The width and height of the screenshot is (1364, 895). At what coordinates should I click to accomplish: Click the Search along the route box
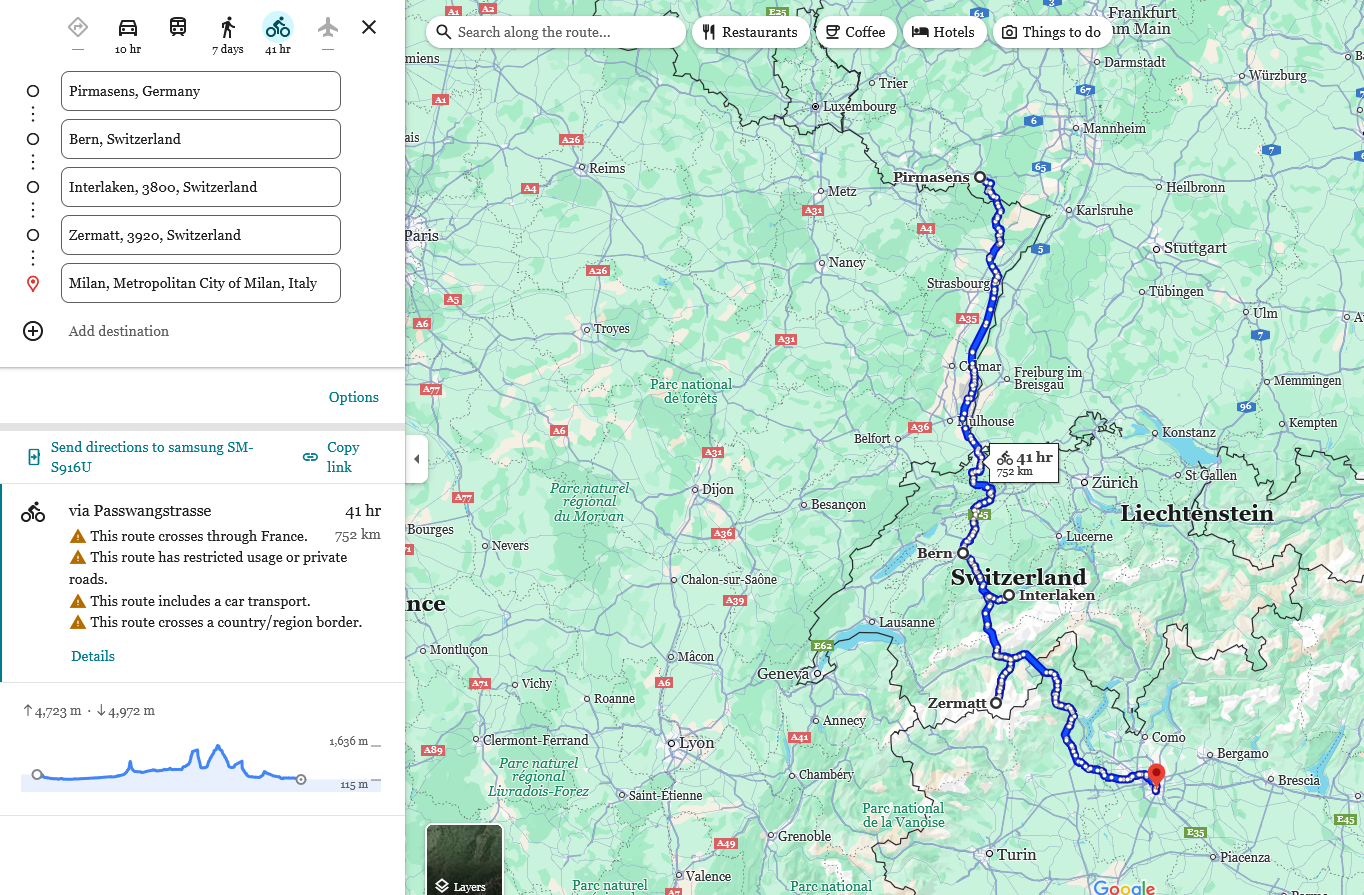point(556,32)
